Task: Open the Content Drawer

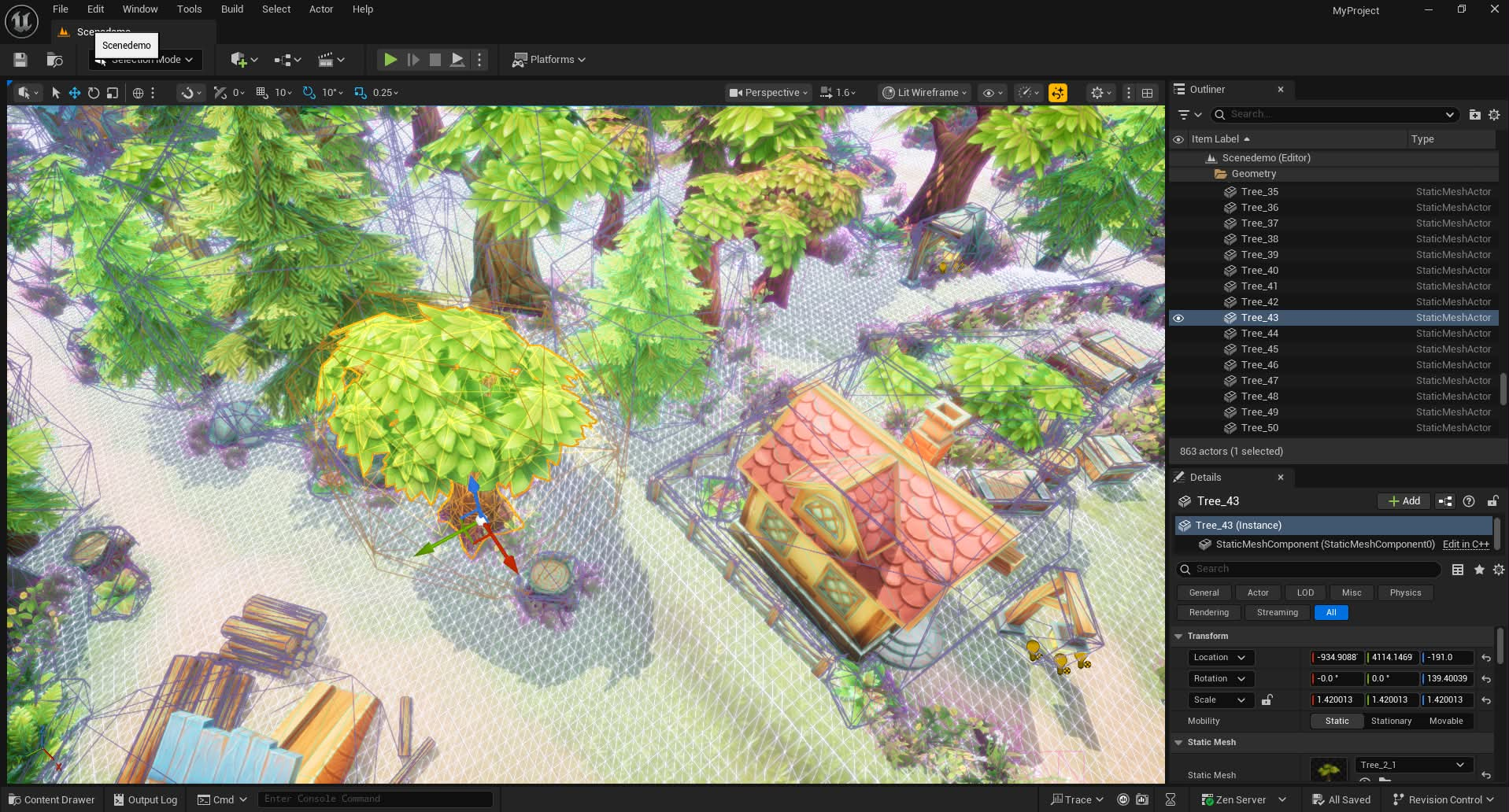Action: (52, 800)
